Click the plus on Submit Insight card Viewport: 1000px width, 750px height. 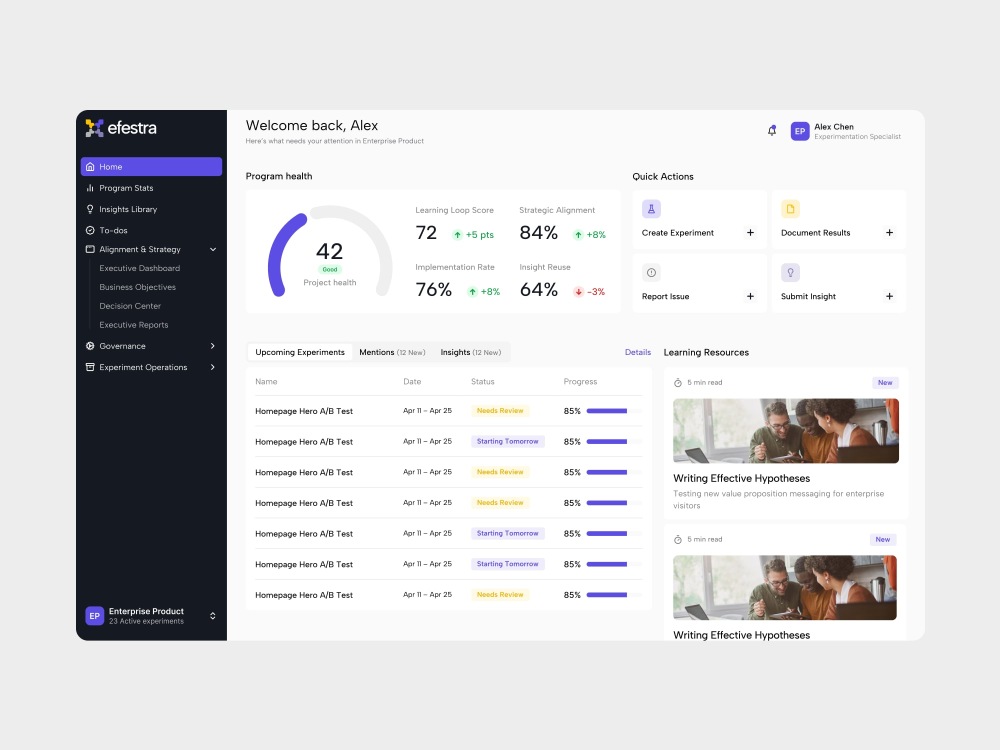coord(890,296)
